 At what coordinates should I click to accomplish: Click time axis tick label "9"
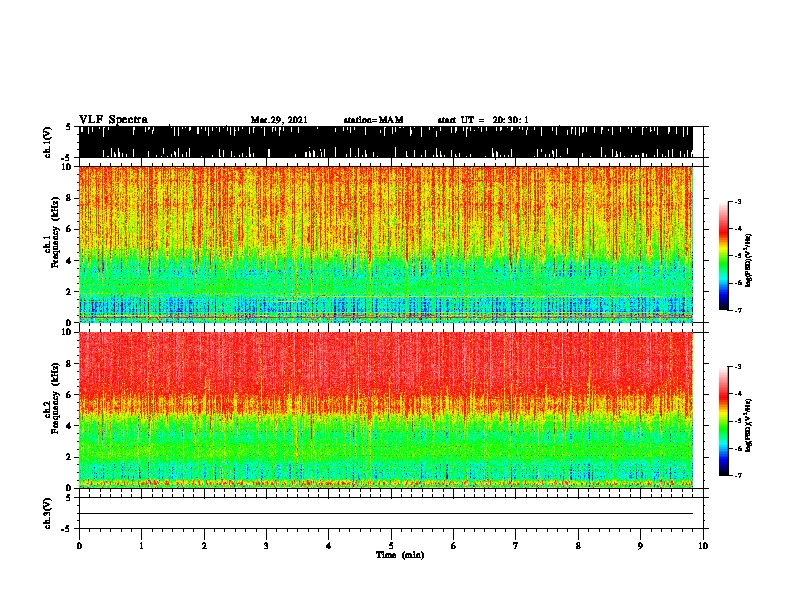click(640, 546)
